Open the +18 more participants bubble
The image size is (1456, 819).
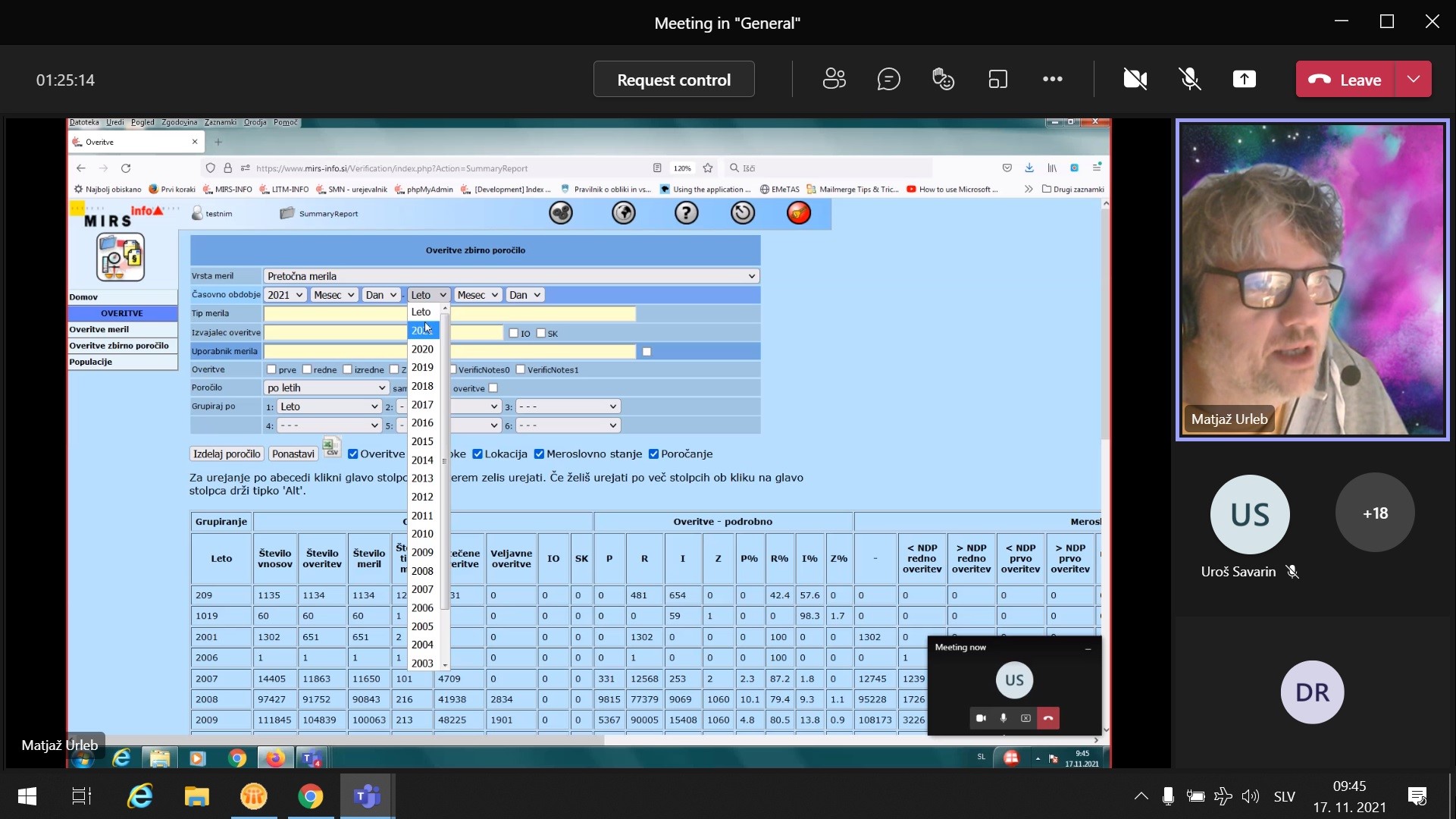point(1374,513)
